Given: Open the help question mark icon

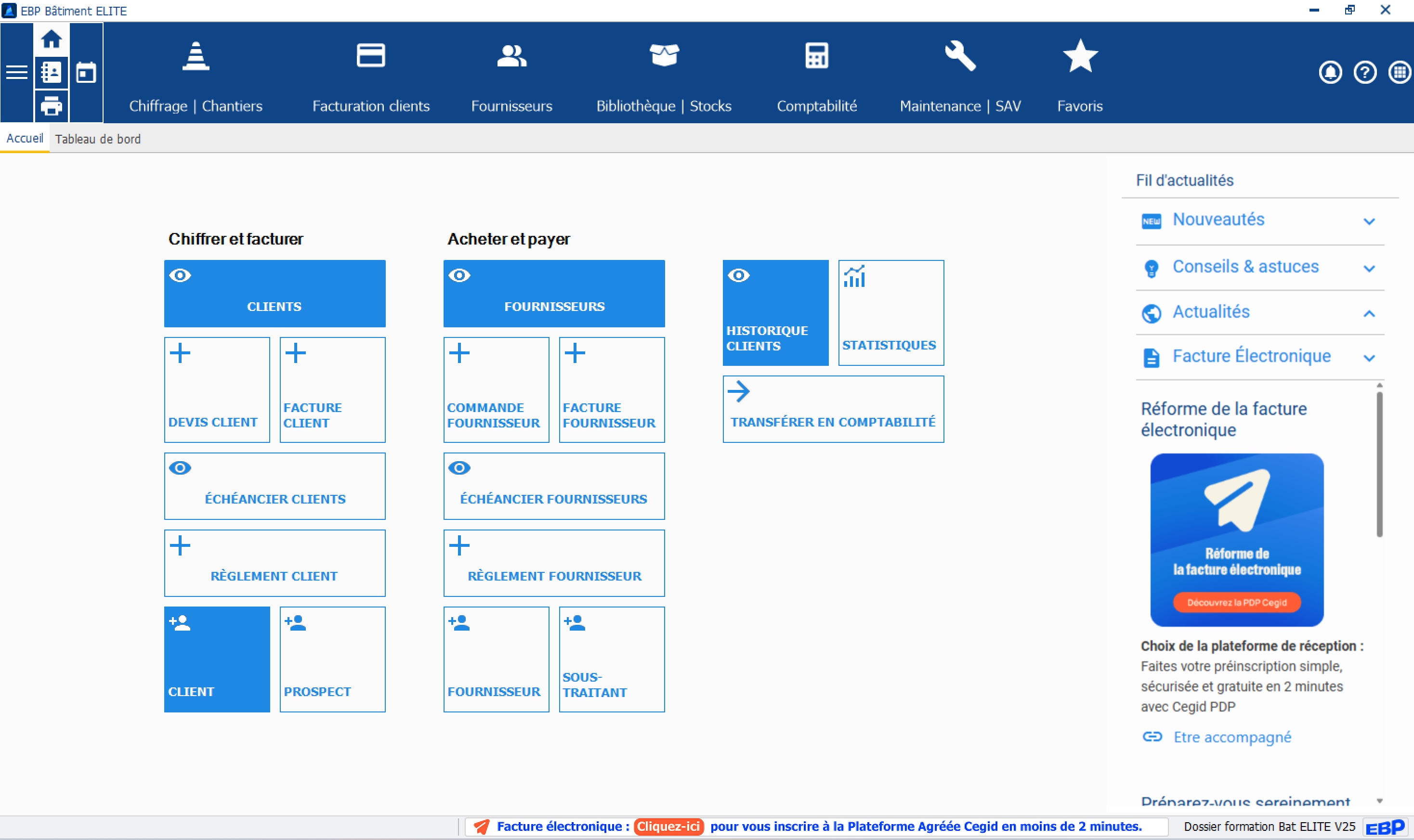Looking at the screenshot, I should [1365, 73].
